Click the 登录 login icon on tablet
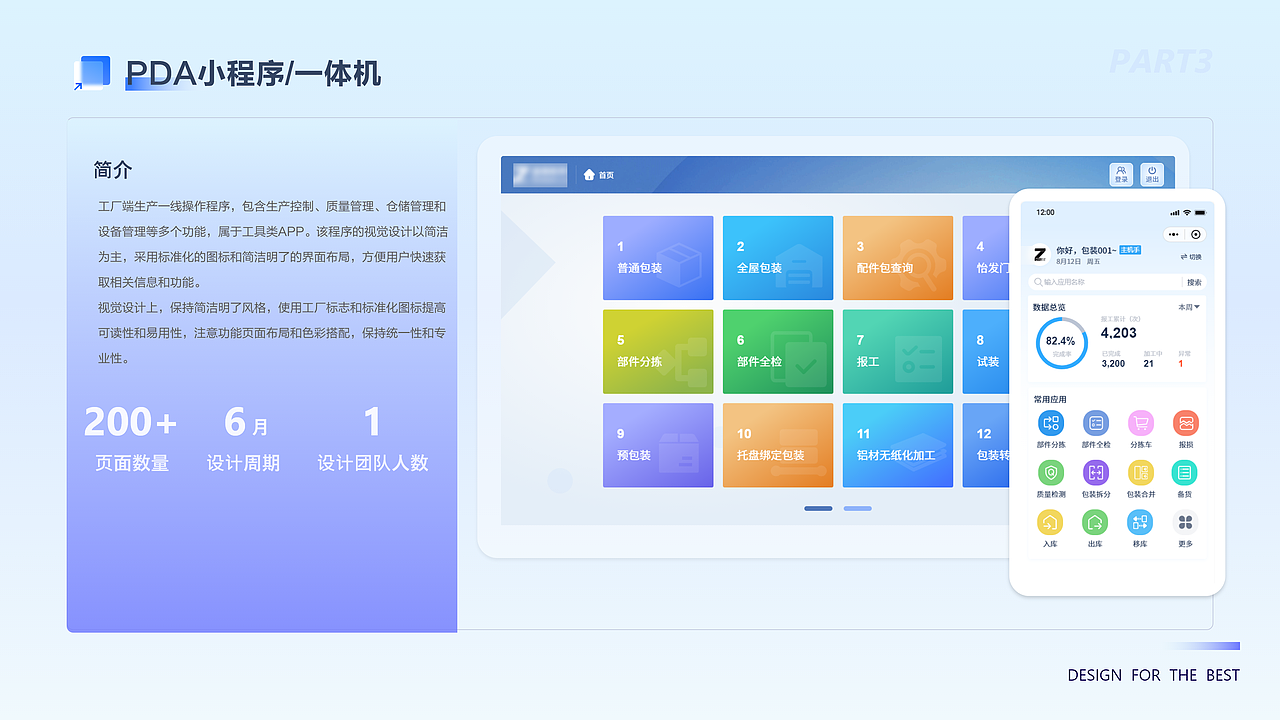Viewport: 1280px width, 720px height. point(1121,175)
